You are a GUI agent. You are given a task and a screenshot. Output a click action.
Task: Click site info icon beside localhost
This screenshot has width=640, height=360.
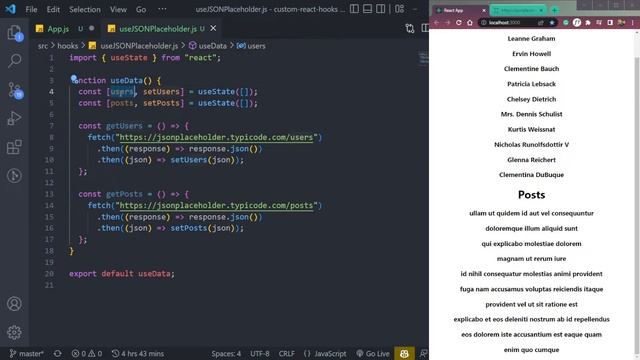(484, 23)
